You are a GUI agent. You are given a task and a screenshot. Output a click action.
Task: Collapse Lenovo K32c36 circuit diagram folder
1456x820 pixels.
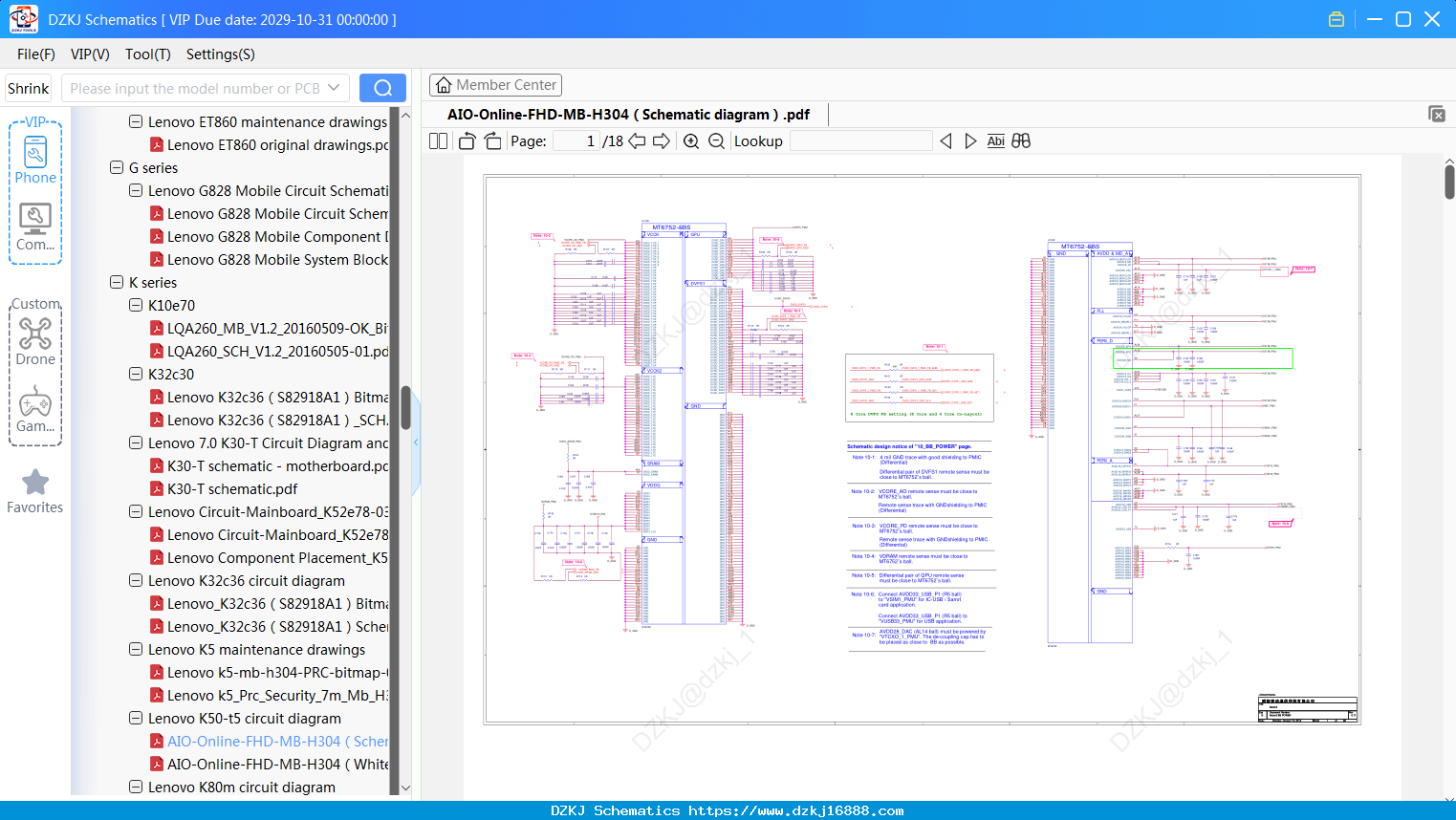point(136,580)
